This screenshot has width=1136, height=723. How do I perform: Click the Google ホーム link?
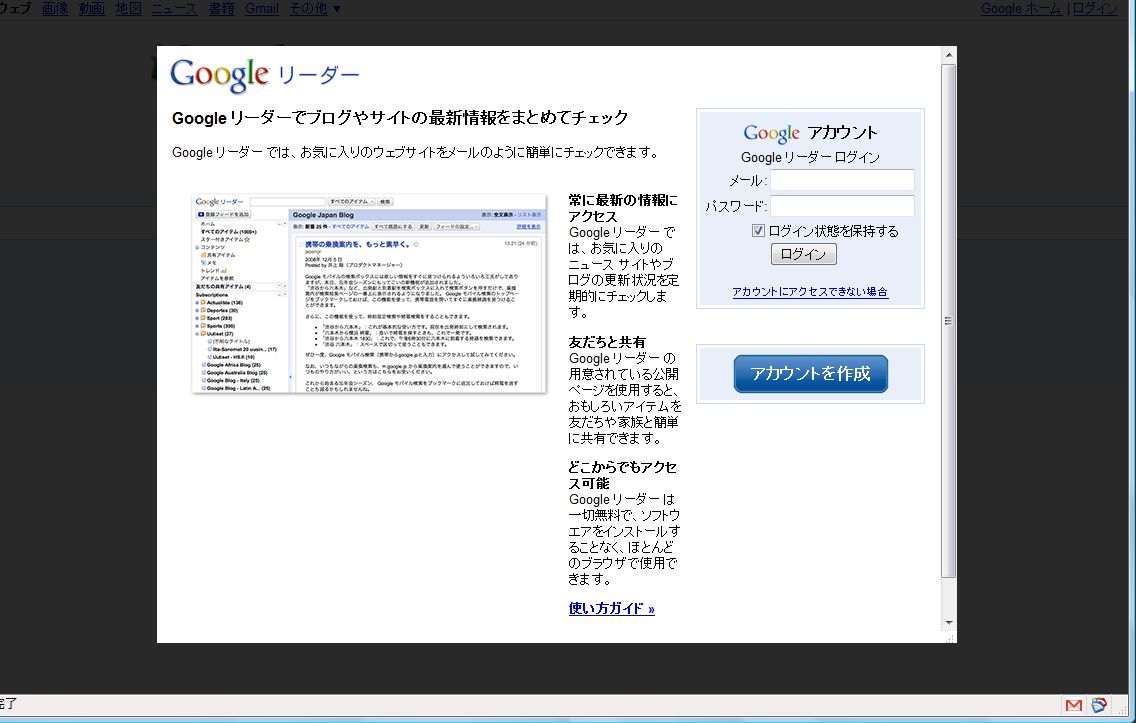click(1020, 9)
